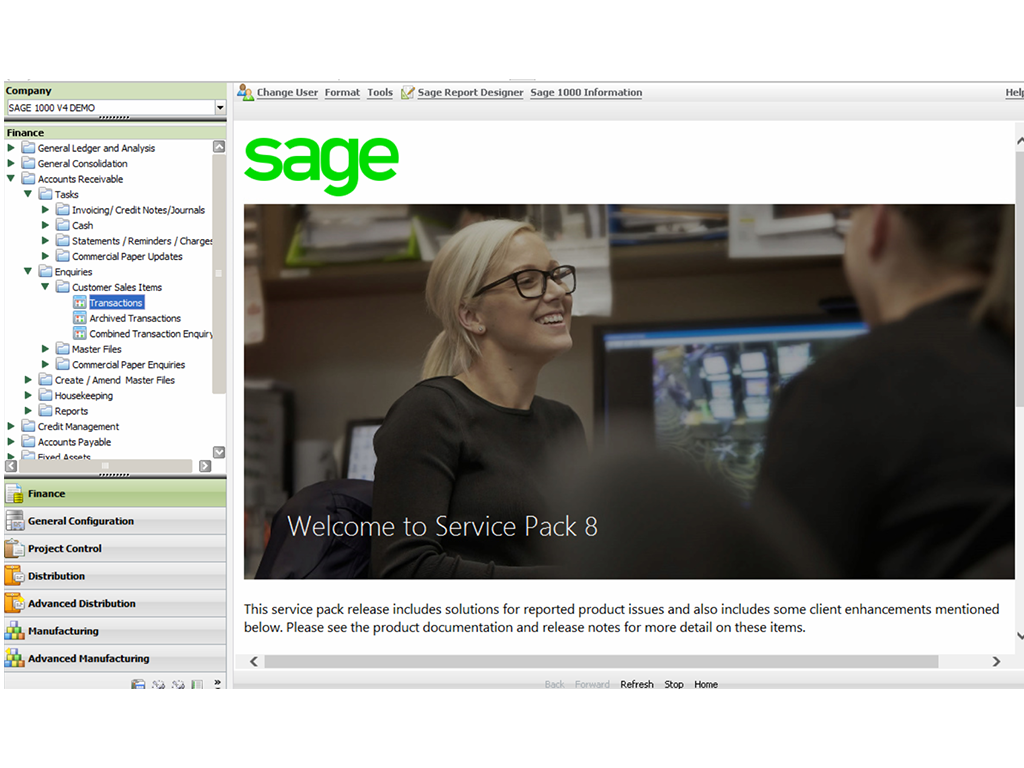Select Commercial Paper Updates folder
Image resolution: width=1024 pixels, height=768 pixels.
127,256
